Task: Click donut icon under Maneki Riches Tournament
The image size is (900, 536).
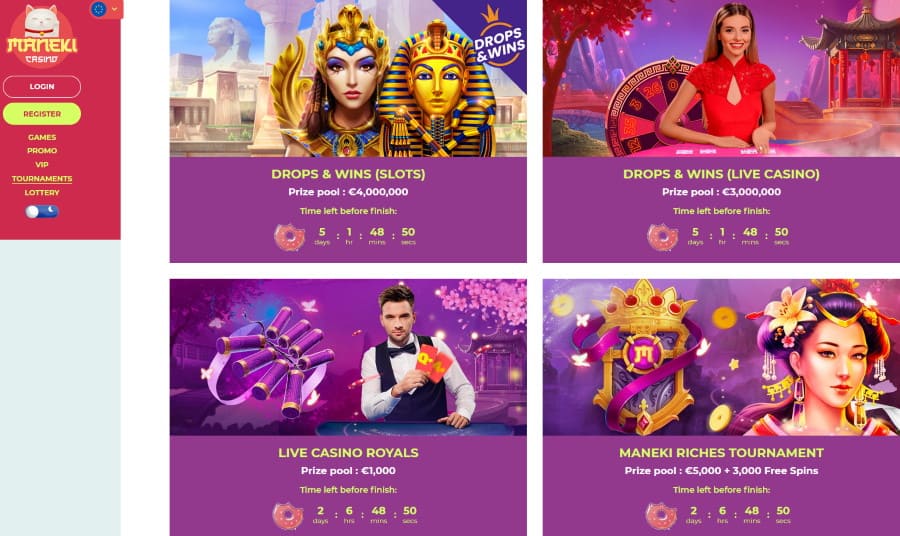Action: point(661,515)
